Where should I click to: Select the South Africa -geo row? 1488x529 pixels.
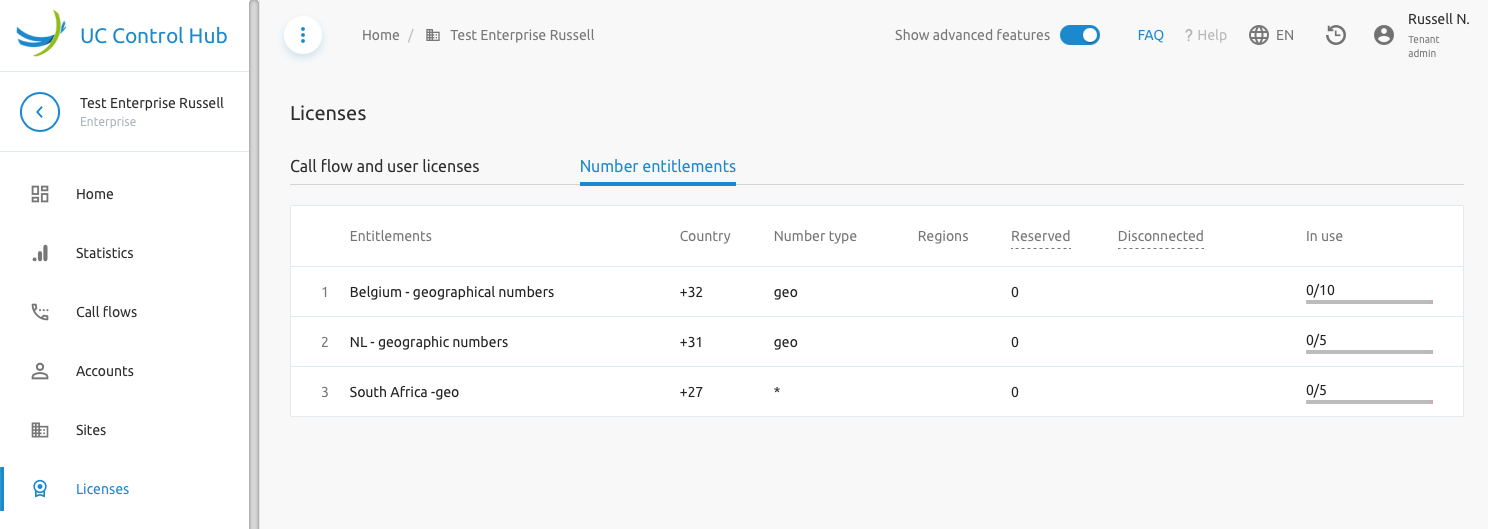click(876, 392)
